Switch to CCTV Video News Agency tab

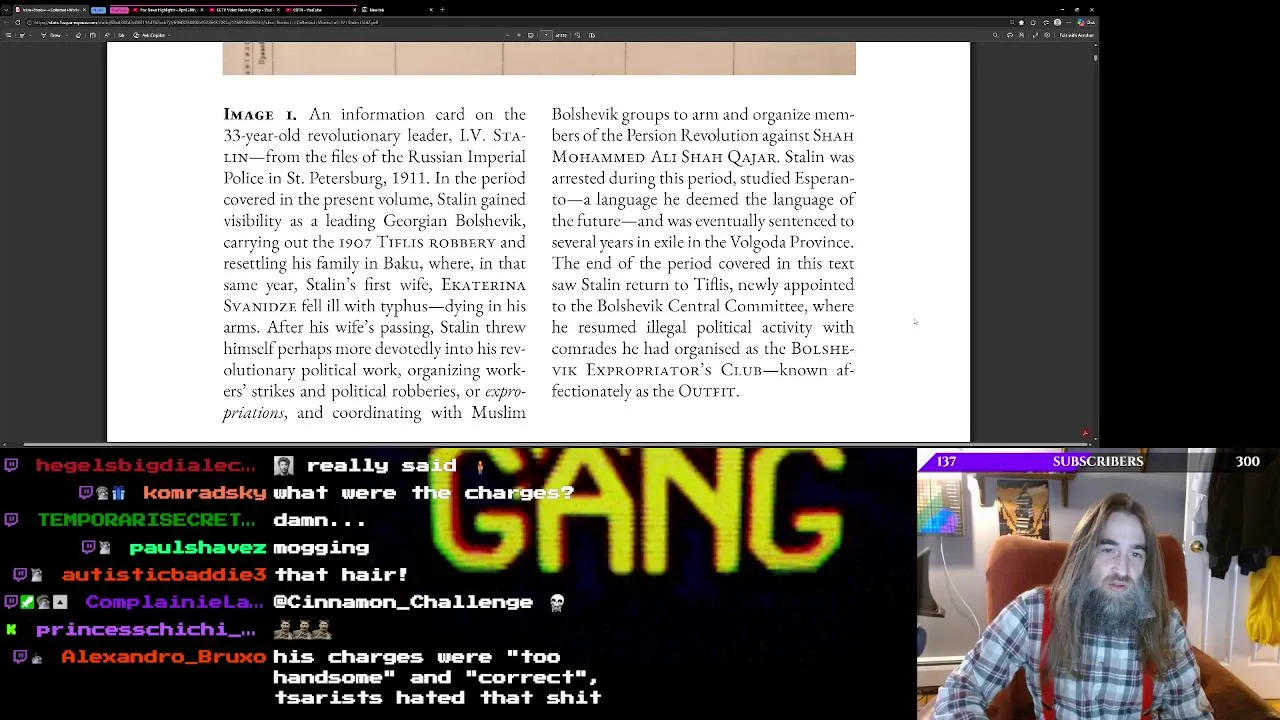245,9
